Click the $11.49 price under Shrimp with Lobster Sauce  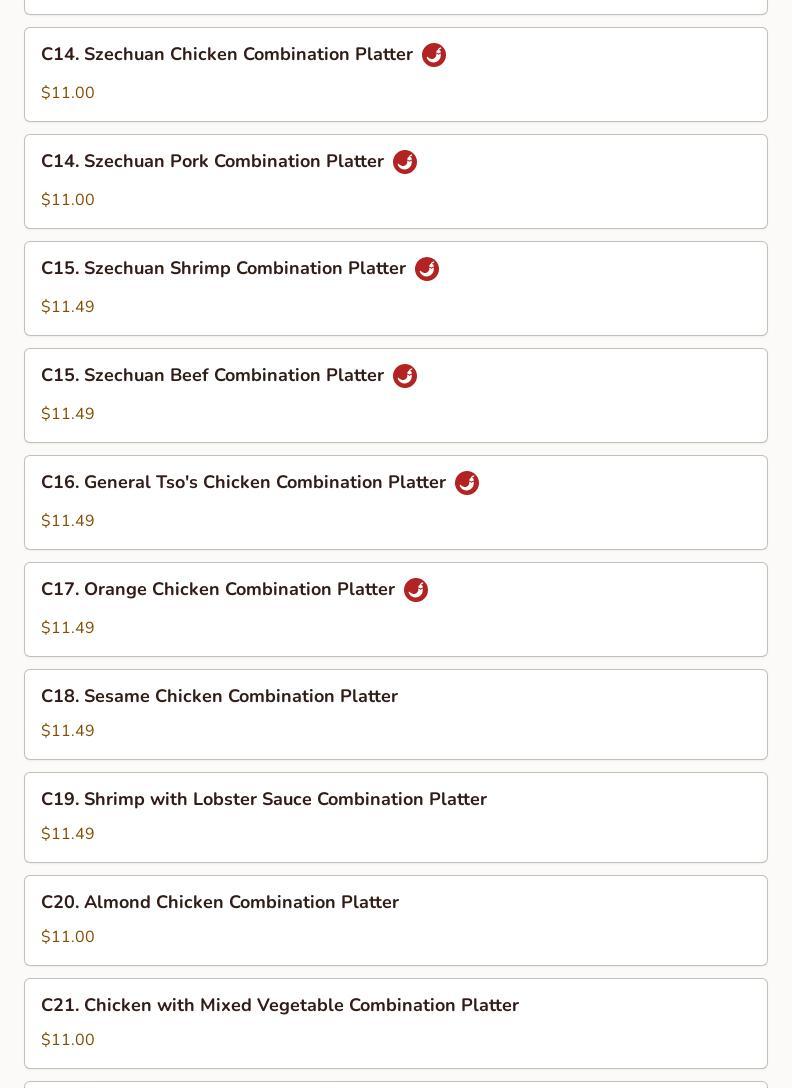(68, 834)
